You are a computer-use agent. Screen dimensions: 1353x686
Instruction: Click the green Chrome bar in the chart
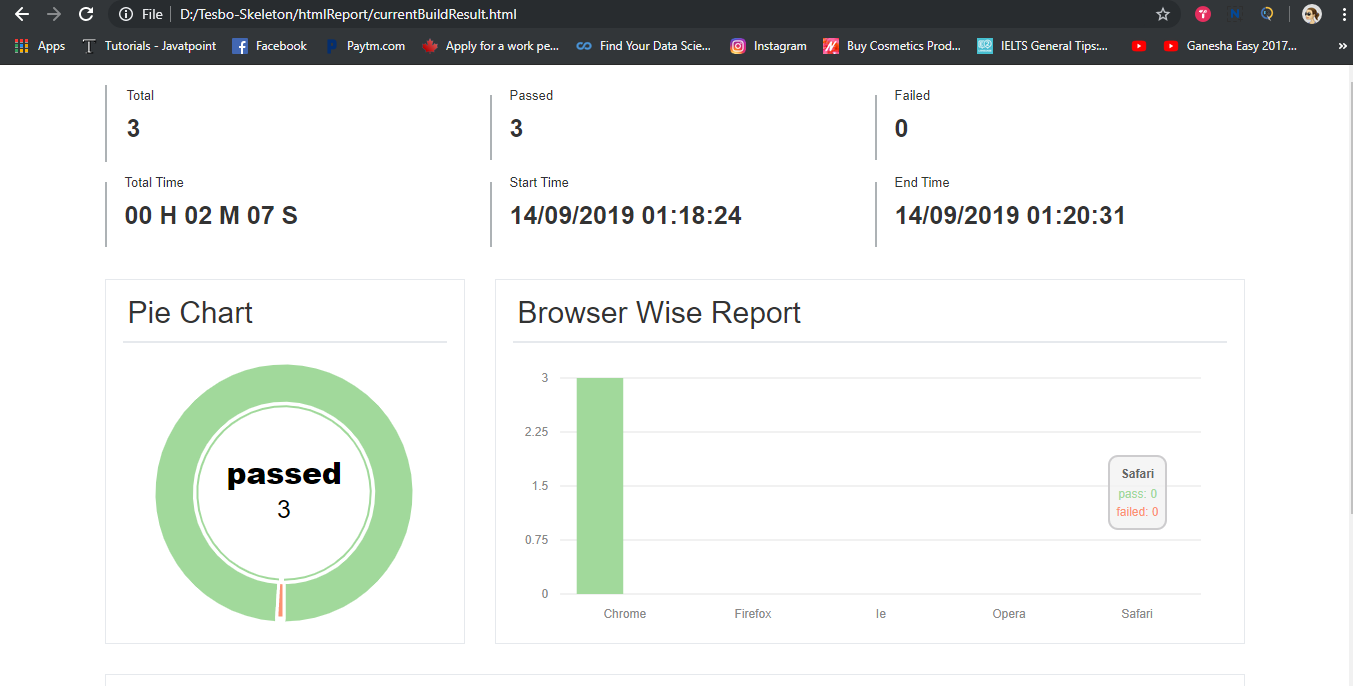click(600, 485)
